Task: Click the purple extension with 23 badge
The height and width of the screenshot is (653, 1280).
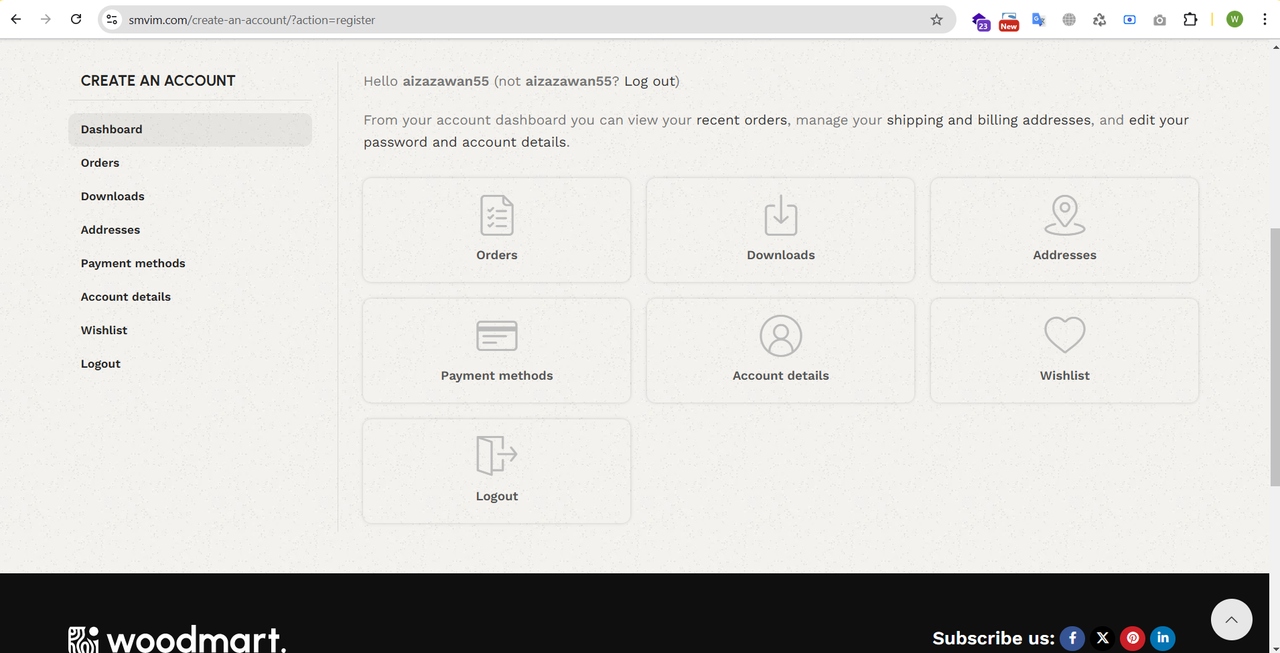Action: click(979, 20)
